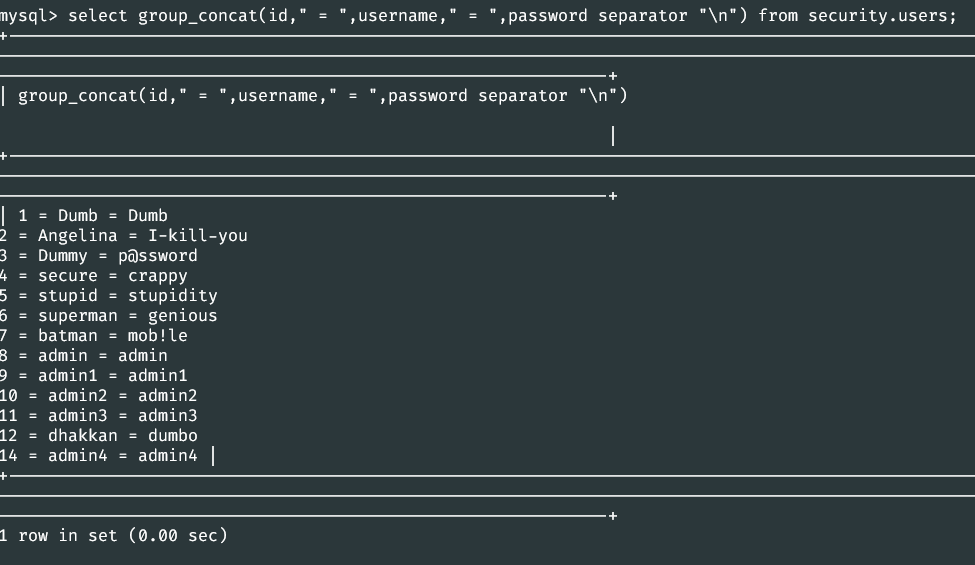Click admin1 password in row 9
This screenshot has height=565, width=975.
coord(158,375)
